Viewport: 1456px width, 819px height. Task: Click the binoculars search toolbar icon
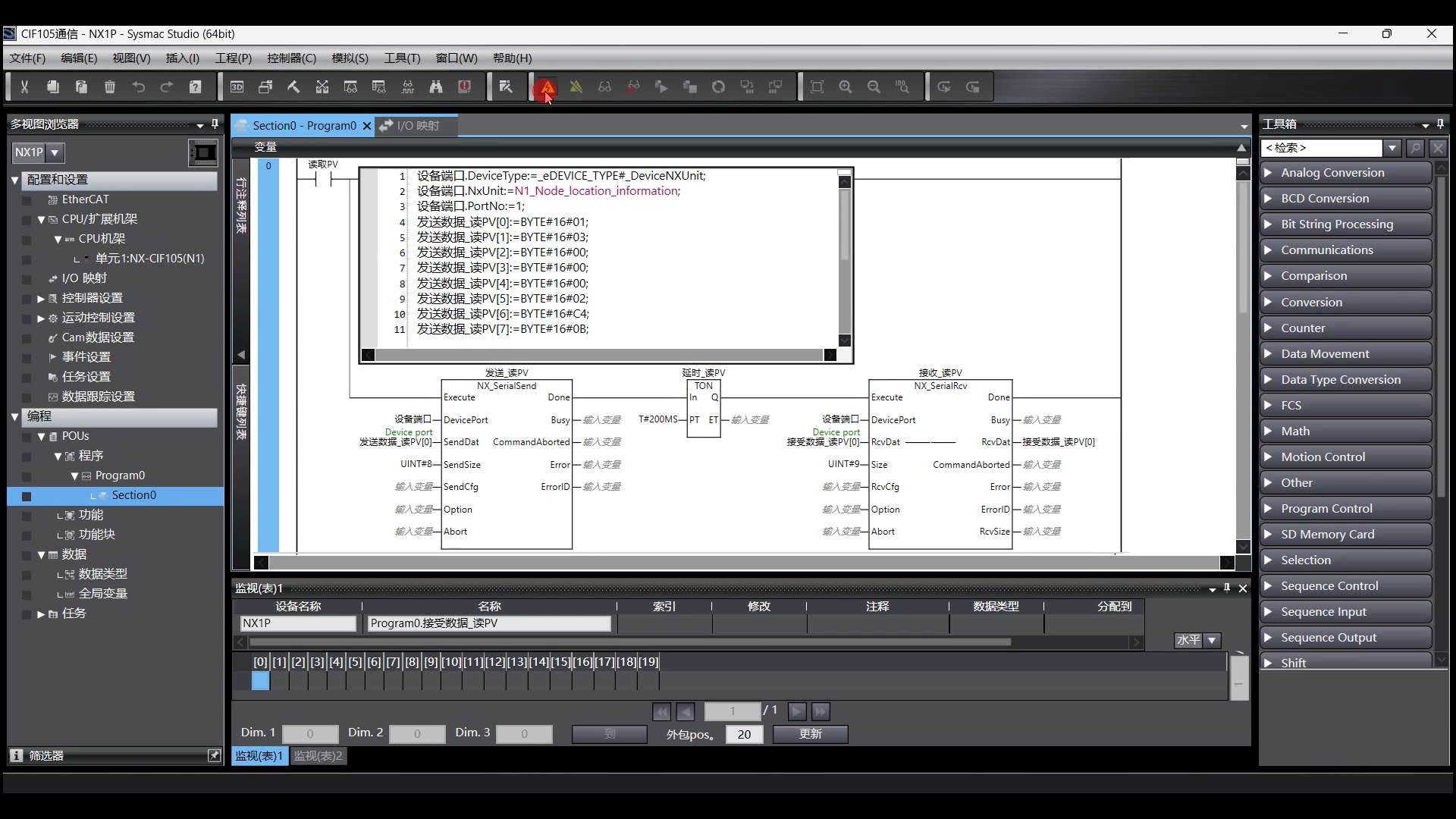(436, 87)
